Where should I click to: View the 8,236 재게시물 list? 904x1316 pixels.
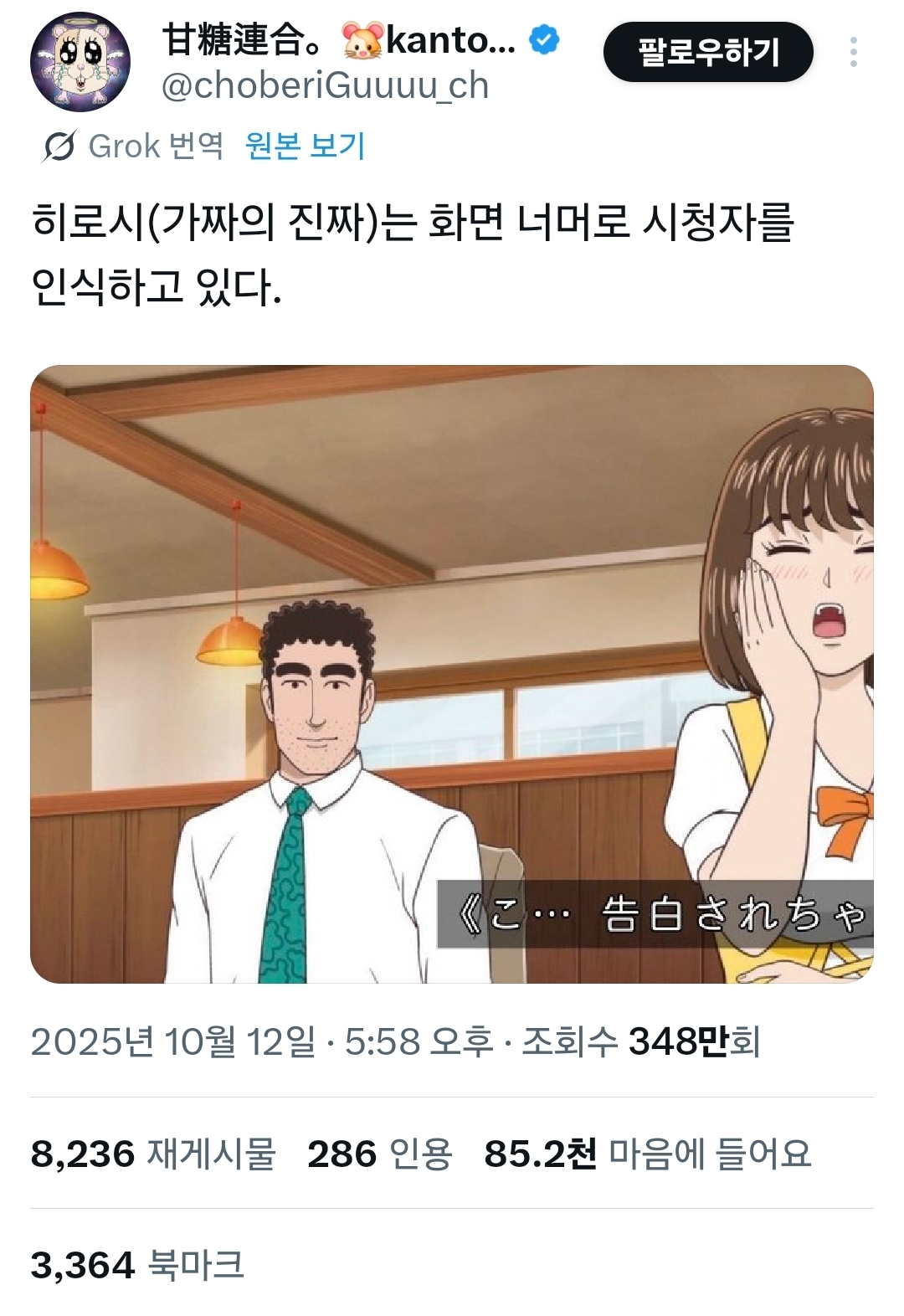tap(153, 1154)
